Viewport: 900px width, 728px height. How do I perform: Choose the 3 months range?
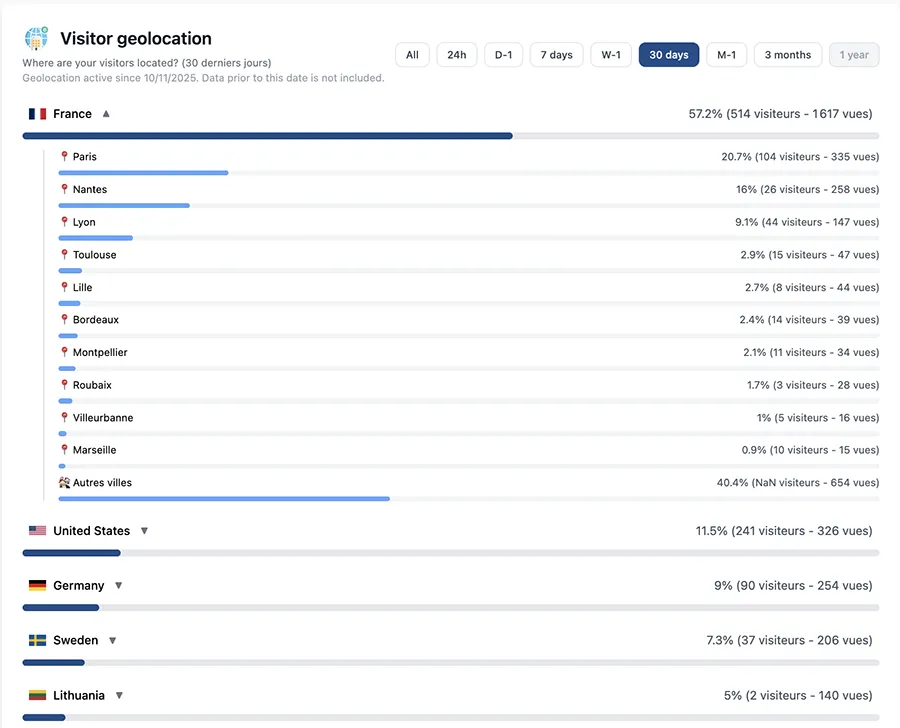tap(788, 55)
